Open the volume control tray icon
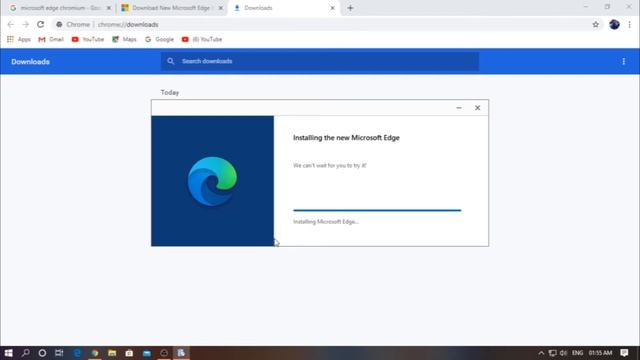Image resolution: width=640 pixels, height=360 pixels. (x=564, y=353)
